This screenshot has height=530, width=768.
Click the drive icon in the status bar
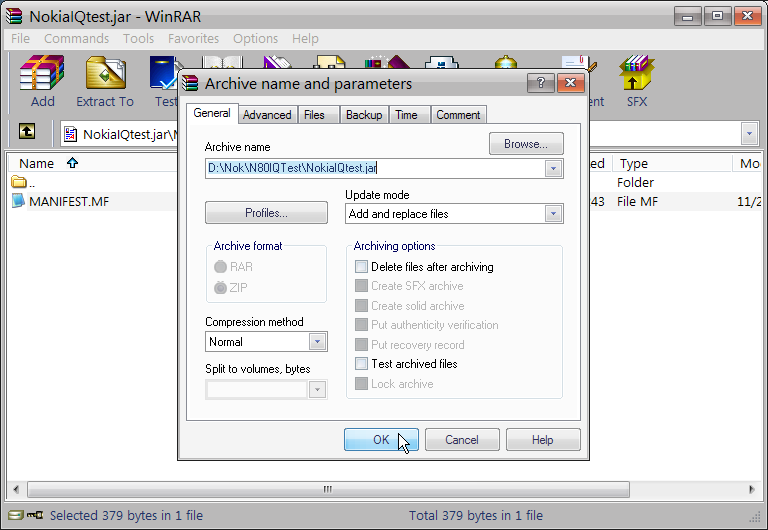16,515
